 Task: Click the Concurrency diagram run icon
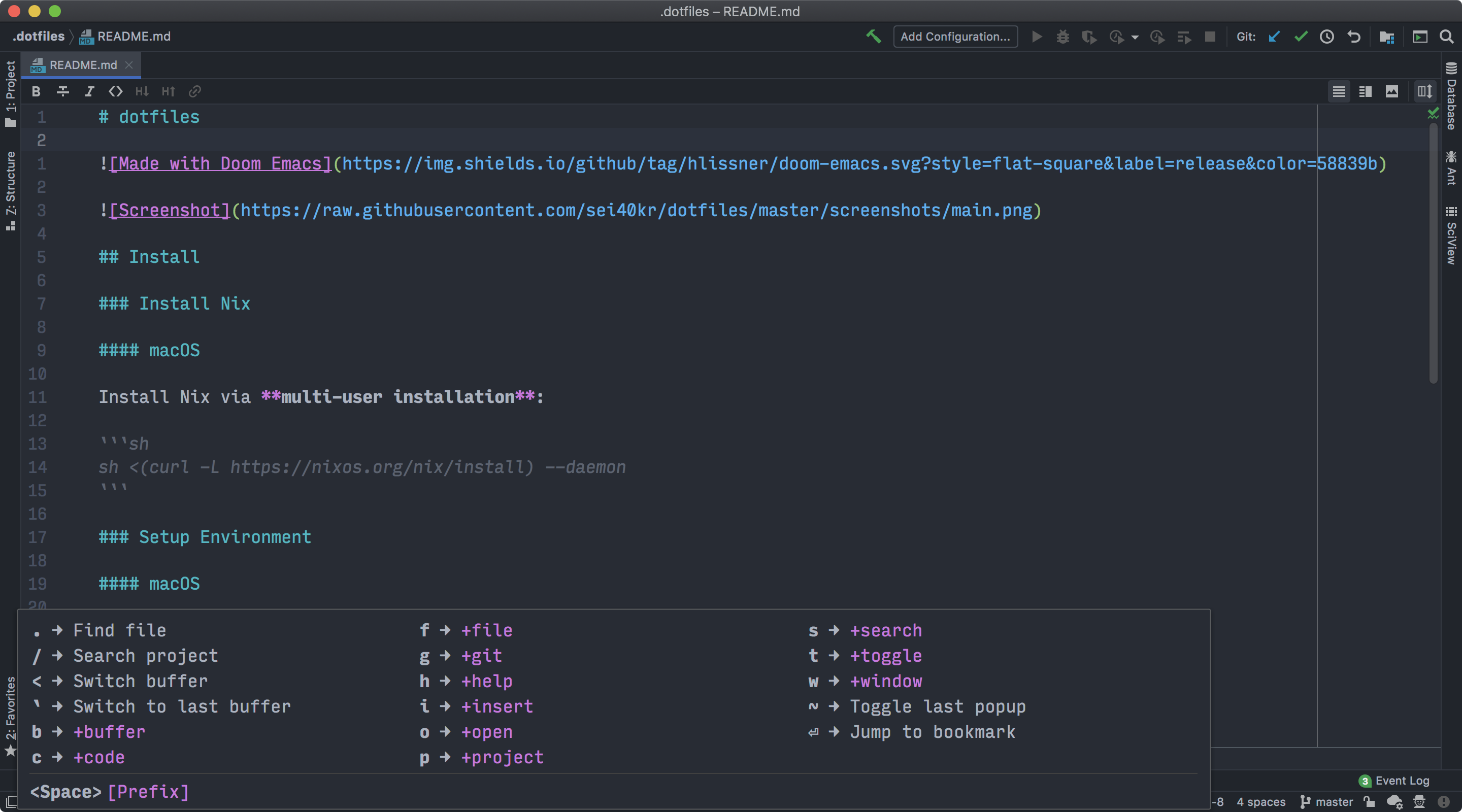point(1157,37)
